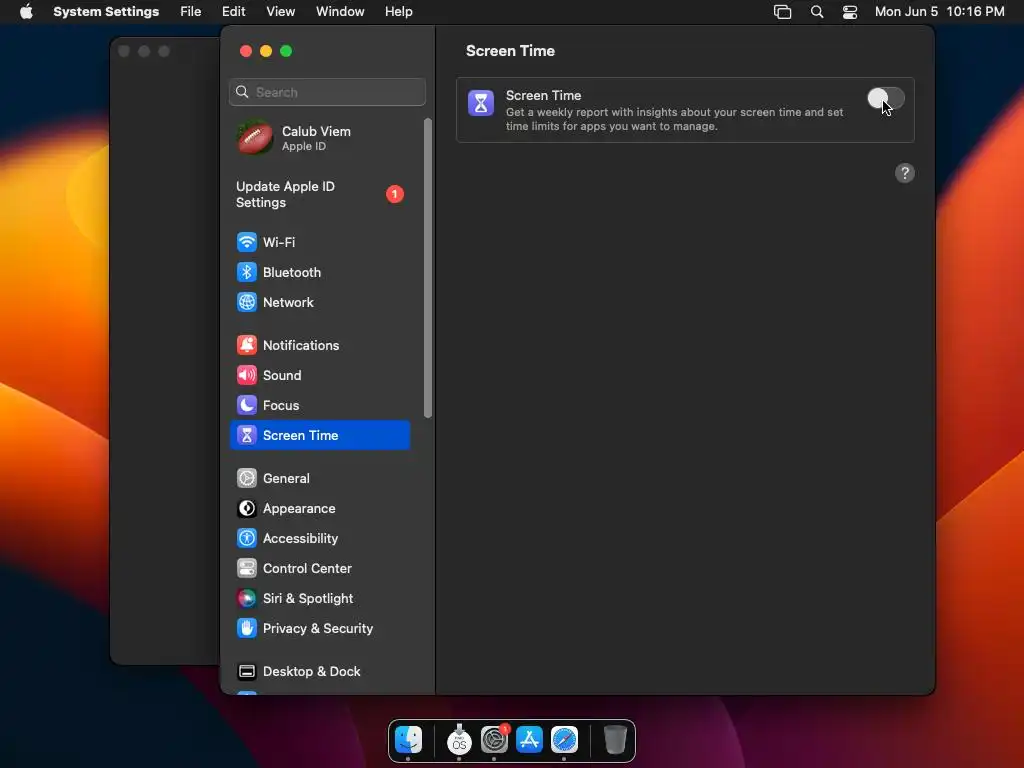
Task: Open macOS installer in the Dock
Action: pyautogui.click(x=459, y=740)
